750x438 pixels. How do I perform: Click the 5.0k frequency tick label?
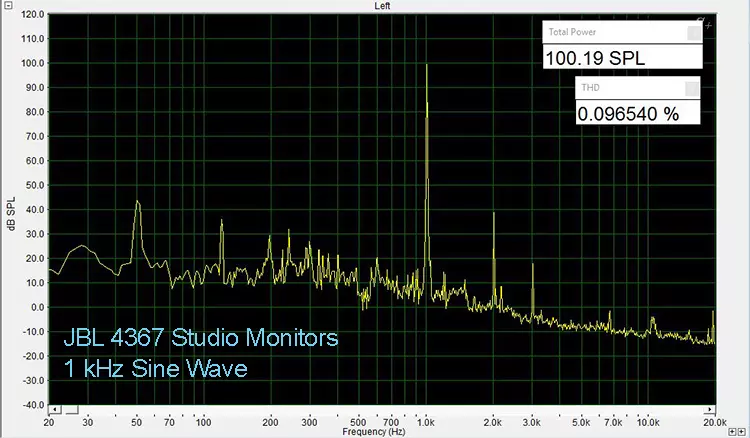coord(581,423)
